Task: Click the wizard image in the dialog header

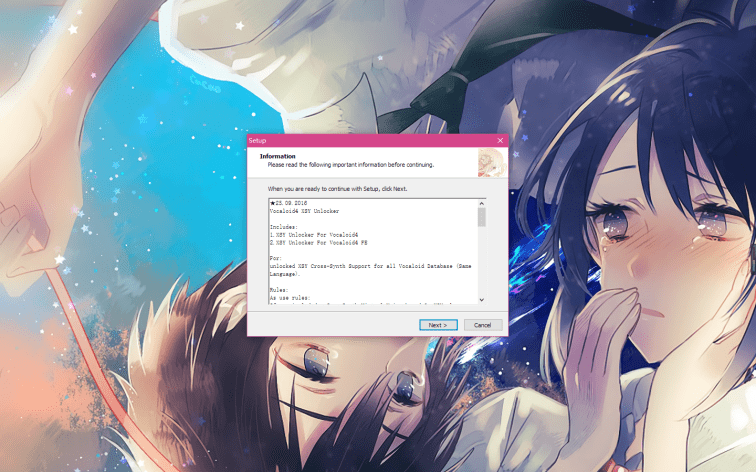Action: (489, 162)
